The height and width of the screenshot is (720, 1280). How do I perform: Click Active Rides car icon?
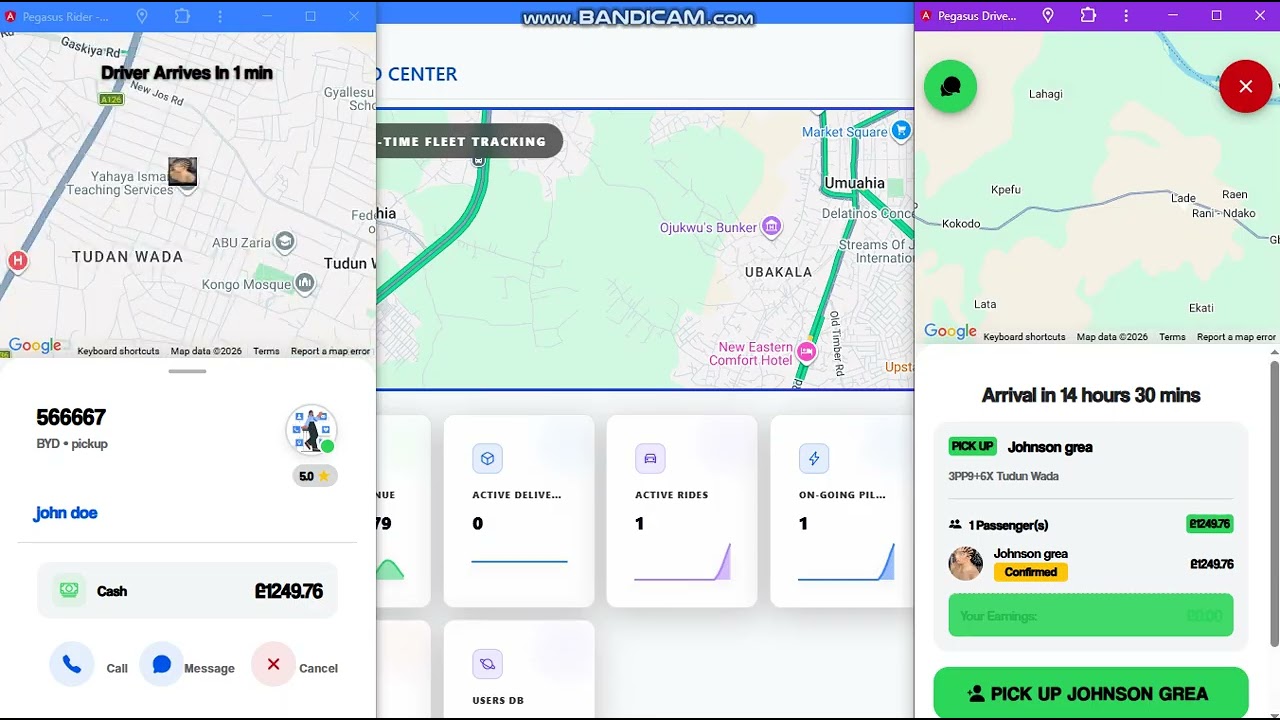[650, 458]
